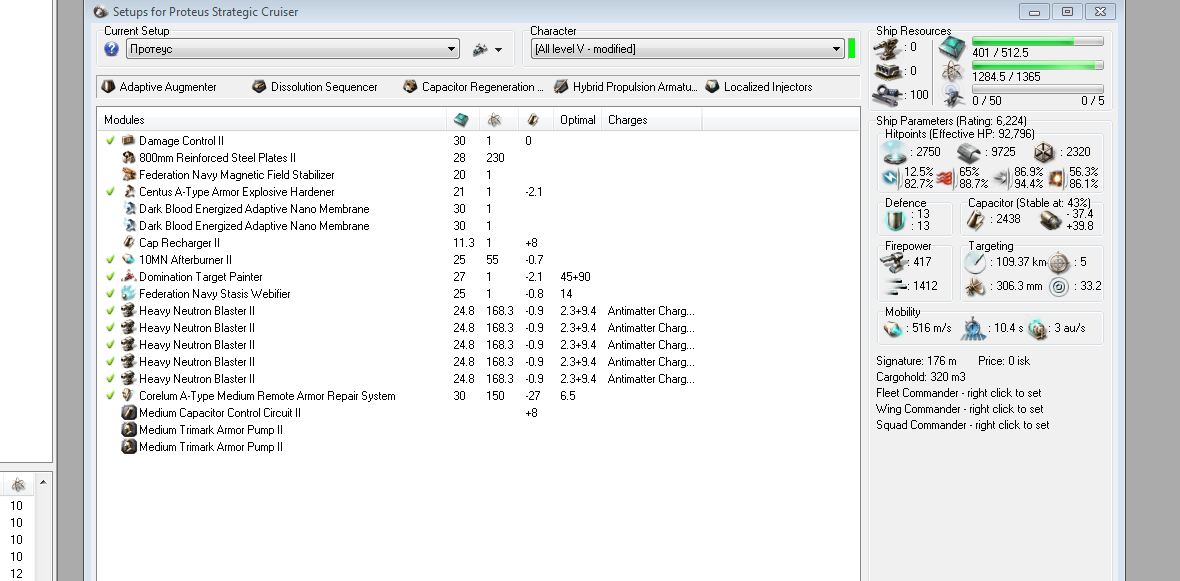The width and height of the screenshot is (1180, 581).
Task: Select the Localized Injectors subsystem
Action: [x=759, y=87]
